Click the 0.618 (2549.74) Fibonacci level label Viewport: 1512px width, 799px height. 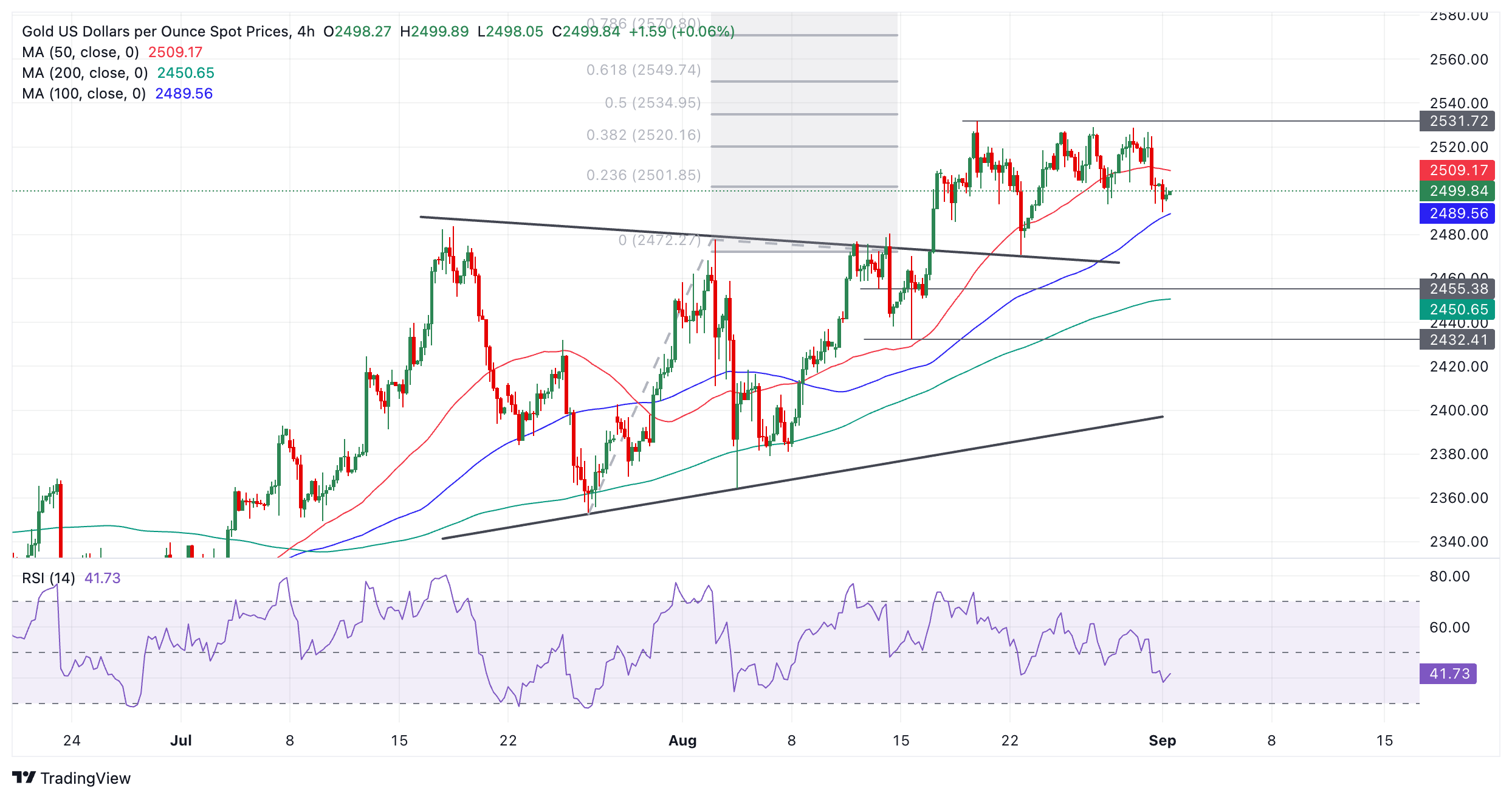point(643,70)
